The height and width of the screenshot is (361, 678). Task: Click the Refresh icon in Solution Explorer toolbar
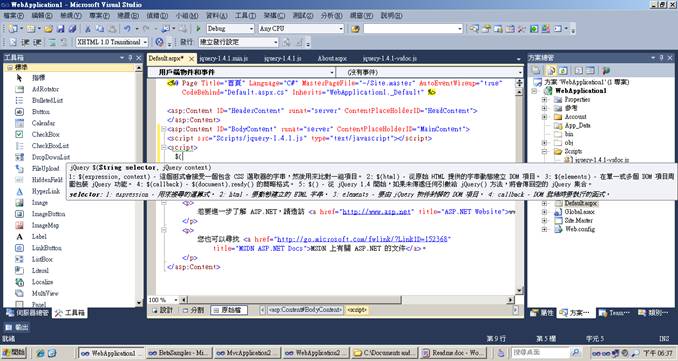click(x=563, y=70)
